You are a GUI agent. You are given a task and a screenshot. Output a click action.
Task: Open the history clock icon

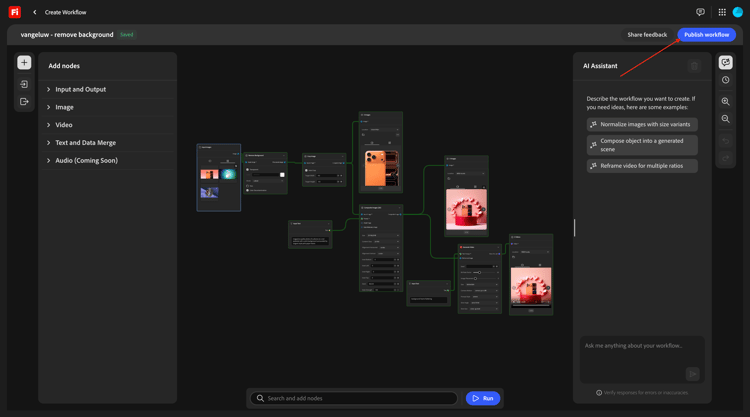[726, 80]
